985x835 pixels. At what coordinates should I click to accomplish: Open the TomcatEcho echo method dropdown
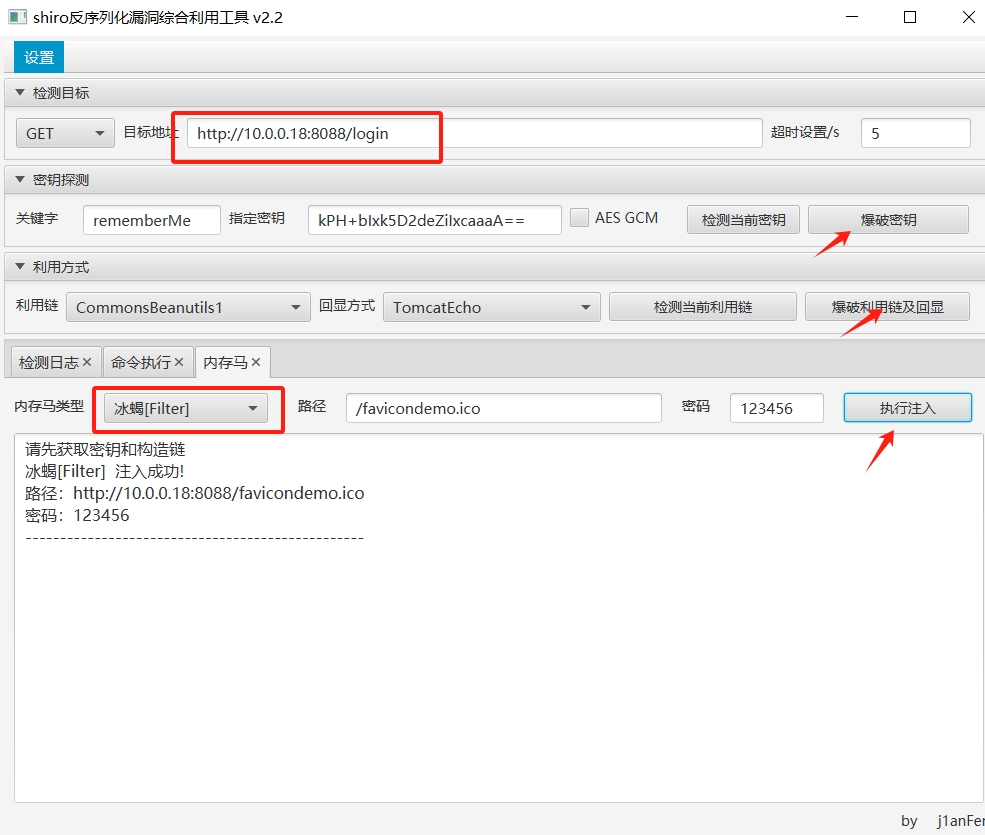tap(491, 307)
